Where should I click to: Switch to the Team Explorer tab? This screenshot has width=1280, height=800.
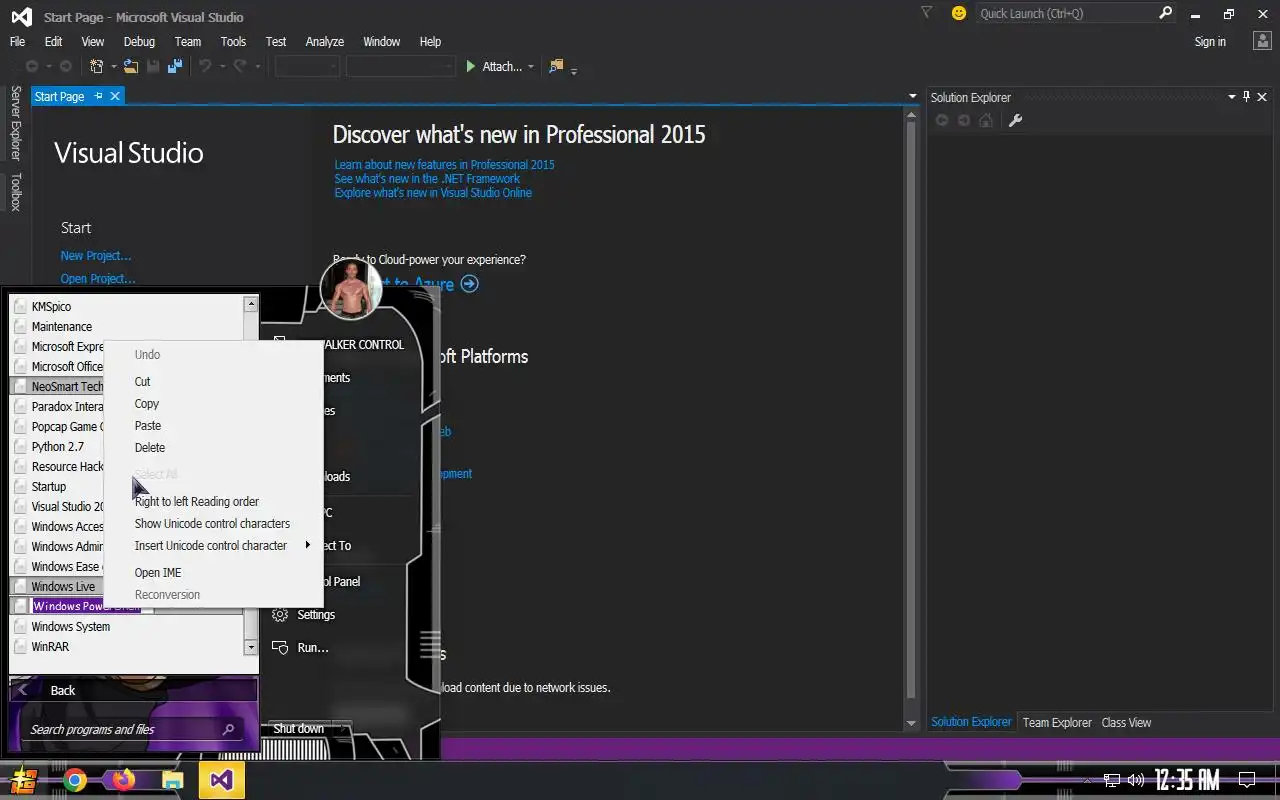point(1057,722)
